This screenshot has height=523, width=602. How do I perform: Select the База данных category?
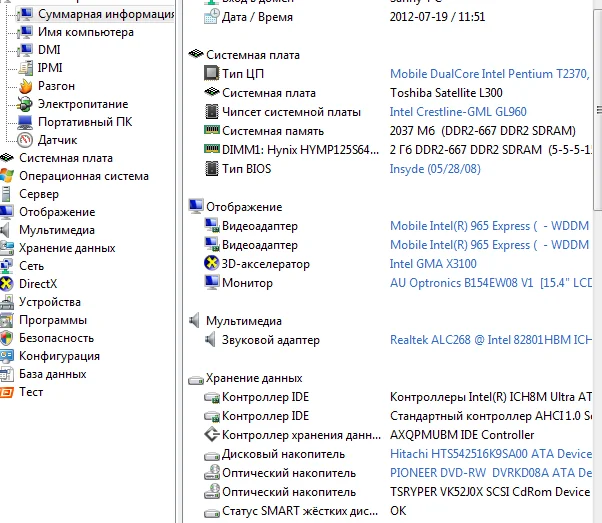click(x=53, y=374)
